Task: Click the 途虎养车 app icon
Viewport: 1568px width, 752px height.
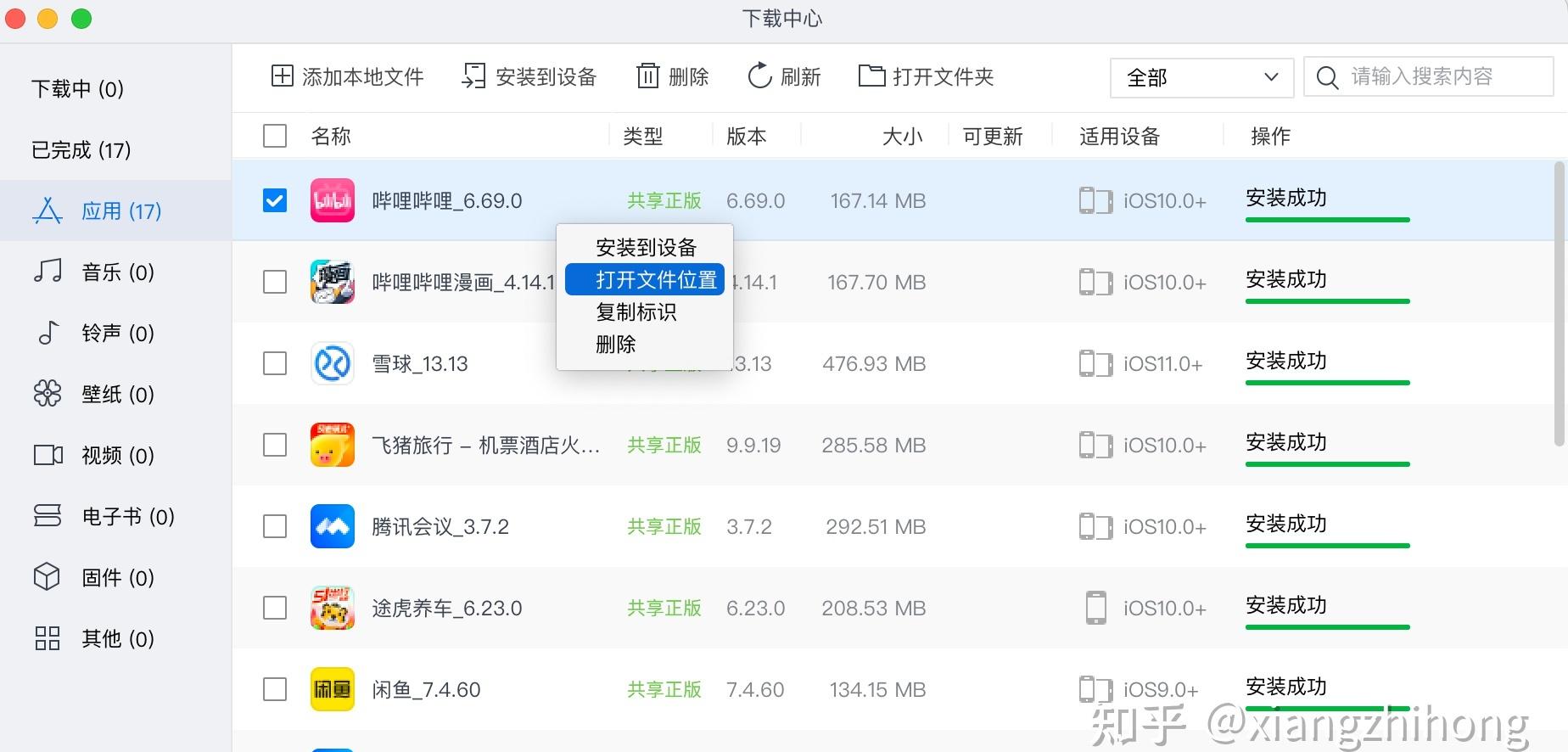Action: [333, 608]
